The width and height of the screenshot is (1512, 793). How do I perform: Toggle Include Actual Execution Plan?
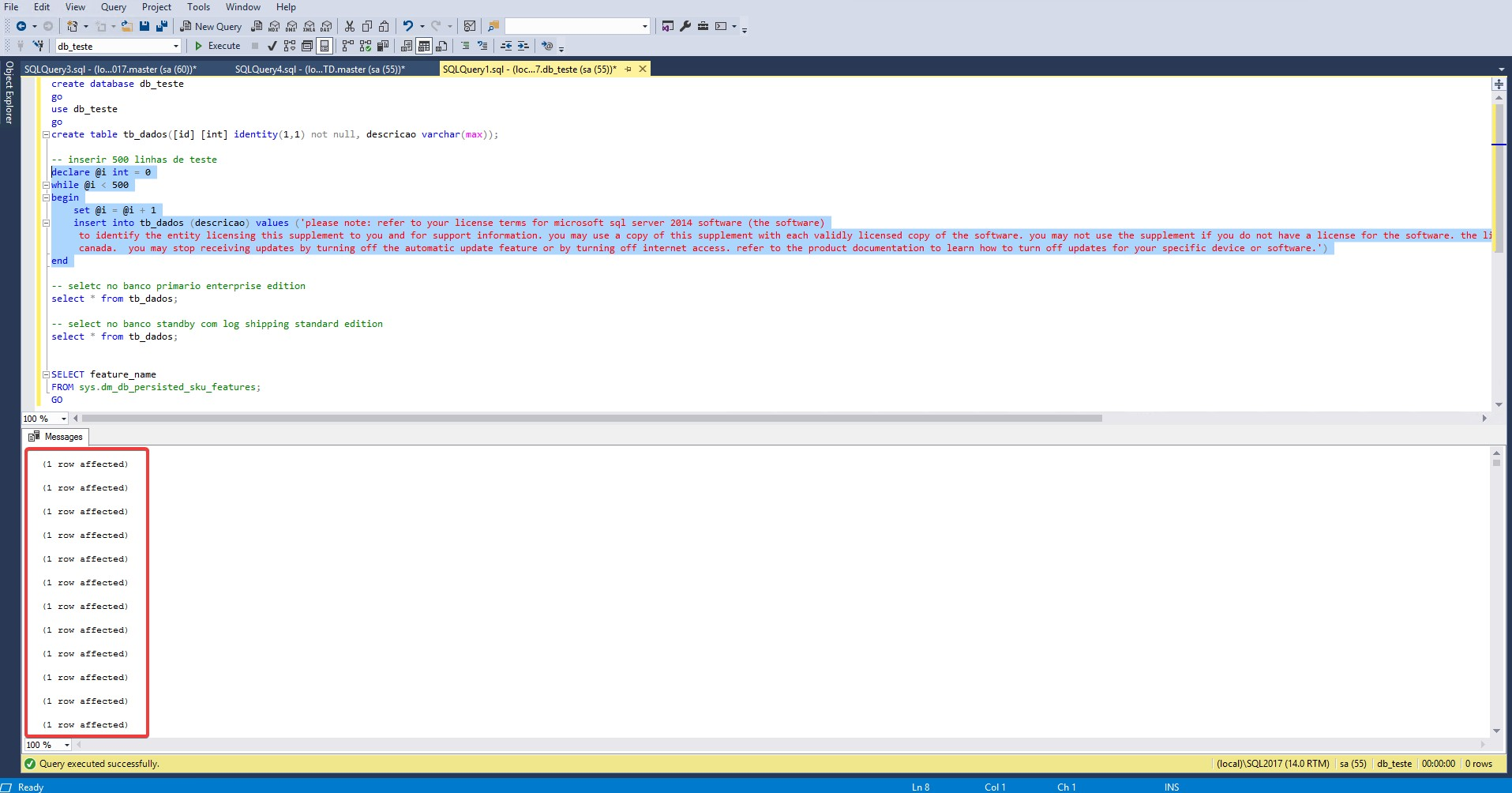click(x=348, y=46)
